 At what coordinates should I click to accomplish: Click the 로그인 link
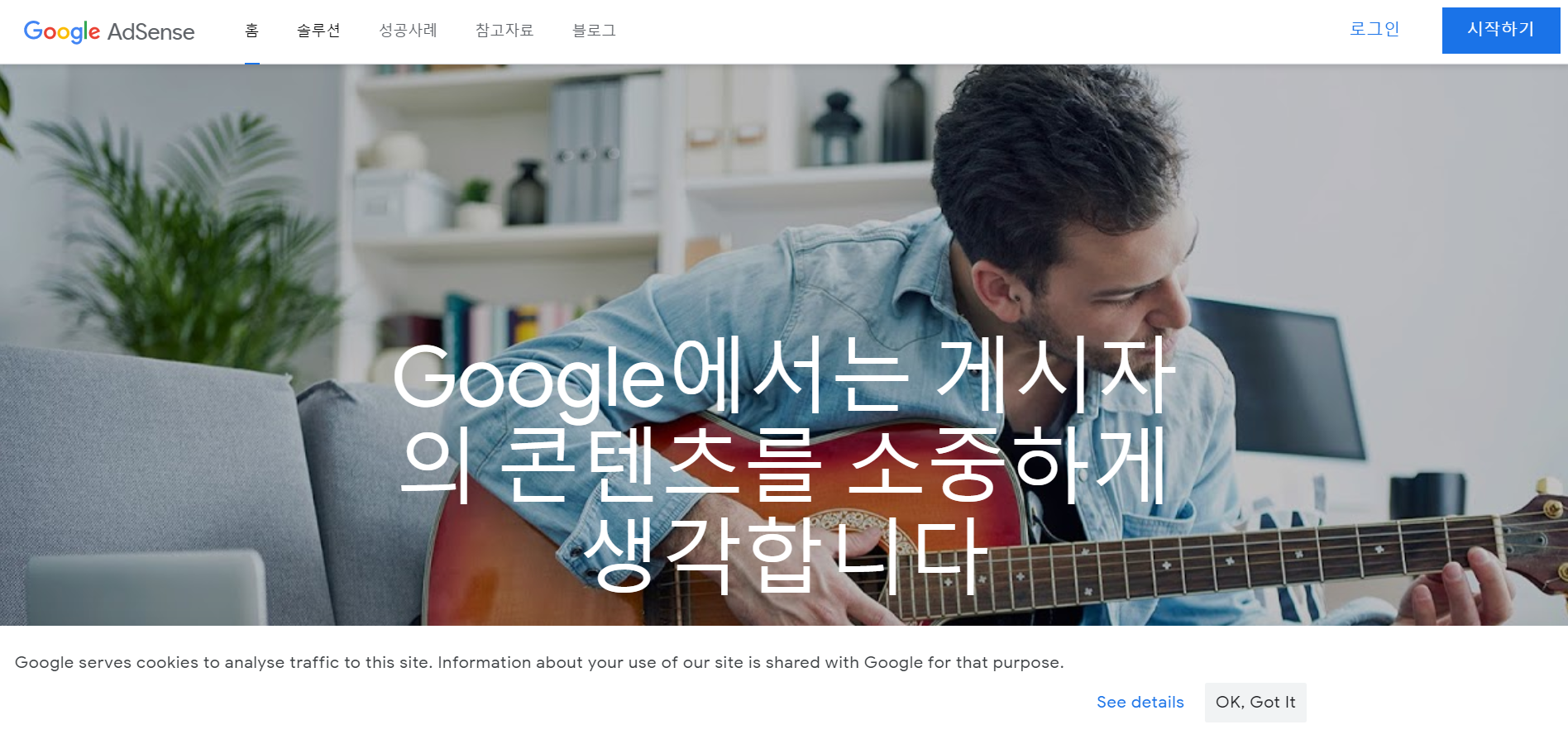(1374, 29)
